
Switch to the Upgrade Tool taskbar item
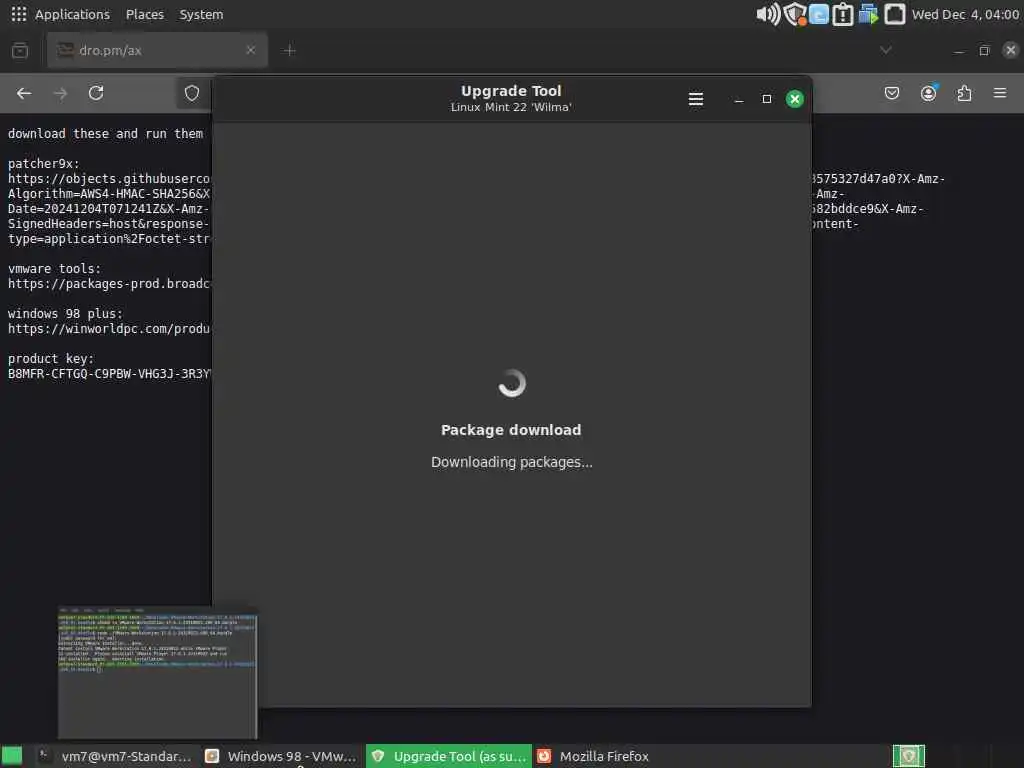click(x=449, y=756)
